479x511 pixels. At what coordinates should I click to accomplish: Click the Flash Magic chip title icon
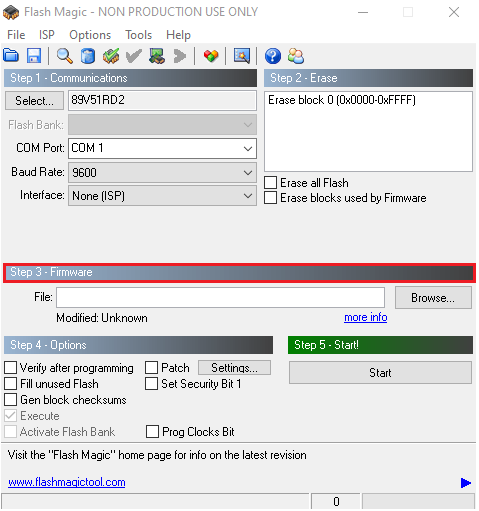tap(11, 12)
